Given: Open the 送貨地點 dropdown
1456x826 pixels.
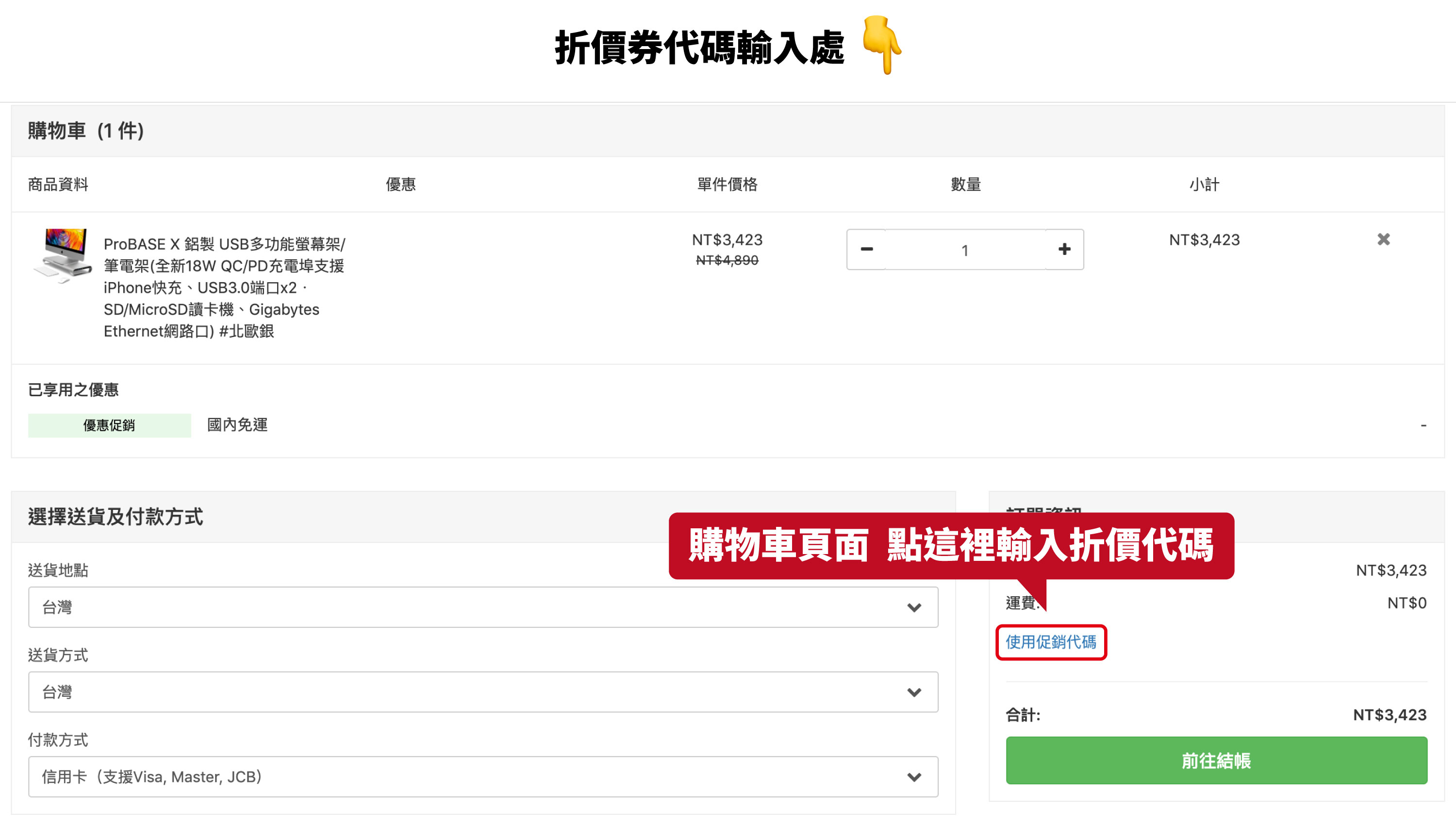Looking at the screenshot, I should pos(482,607).
